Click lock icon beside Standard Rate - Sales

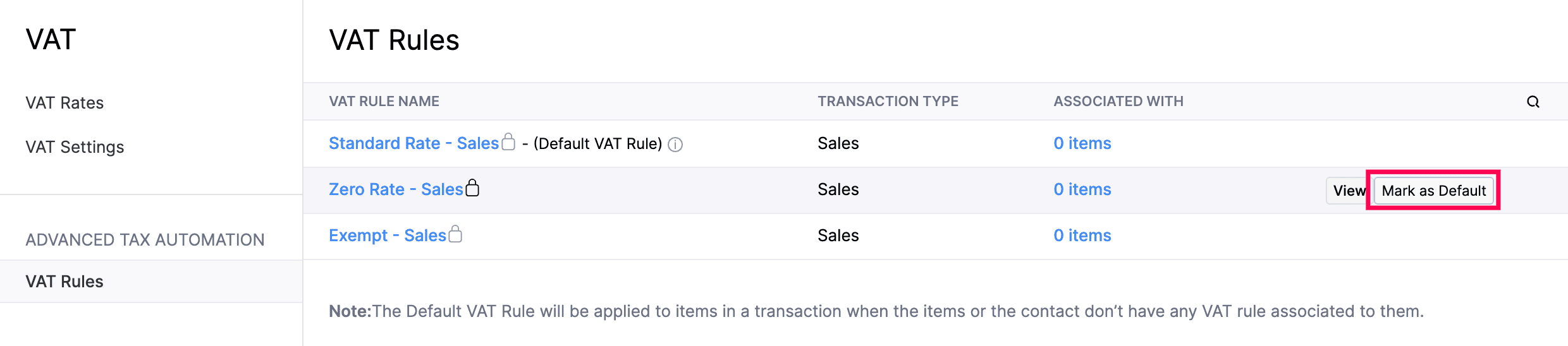(508, 142)
